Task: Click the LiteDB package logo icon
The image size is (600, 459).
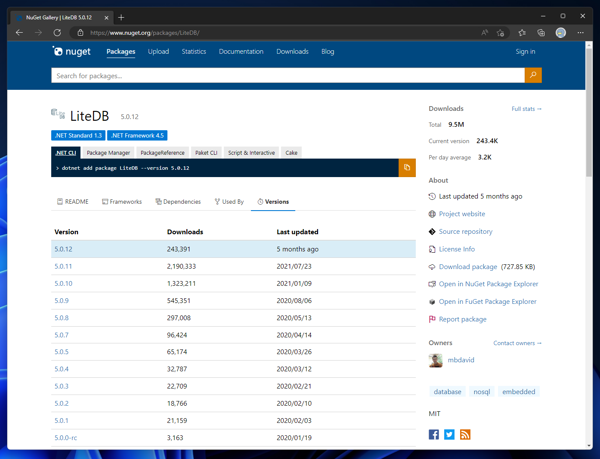Action: (x=58, y=114)
